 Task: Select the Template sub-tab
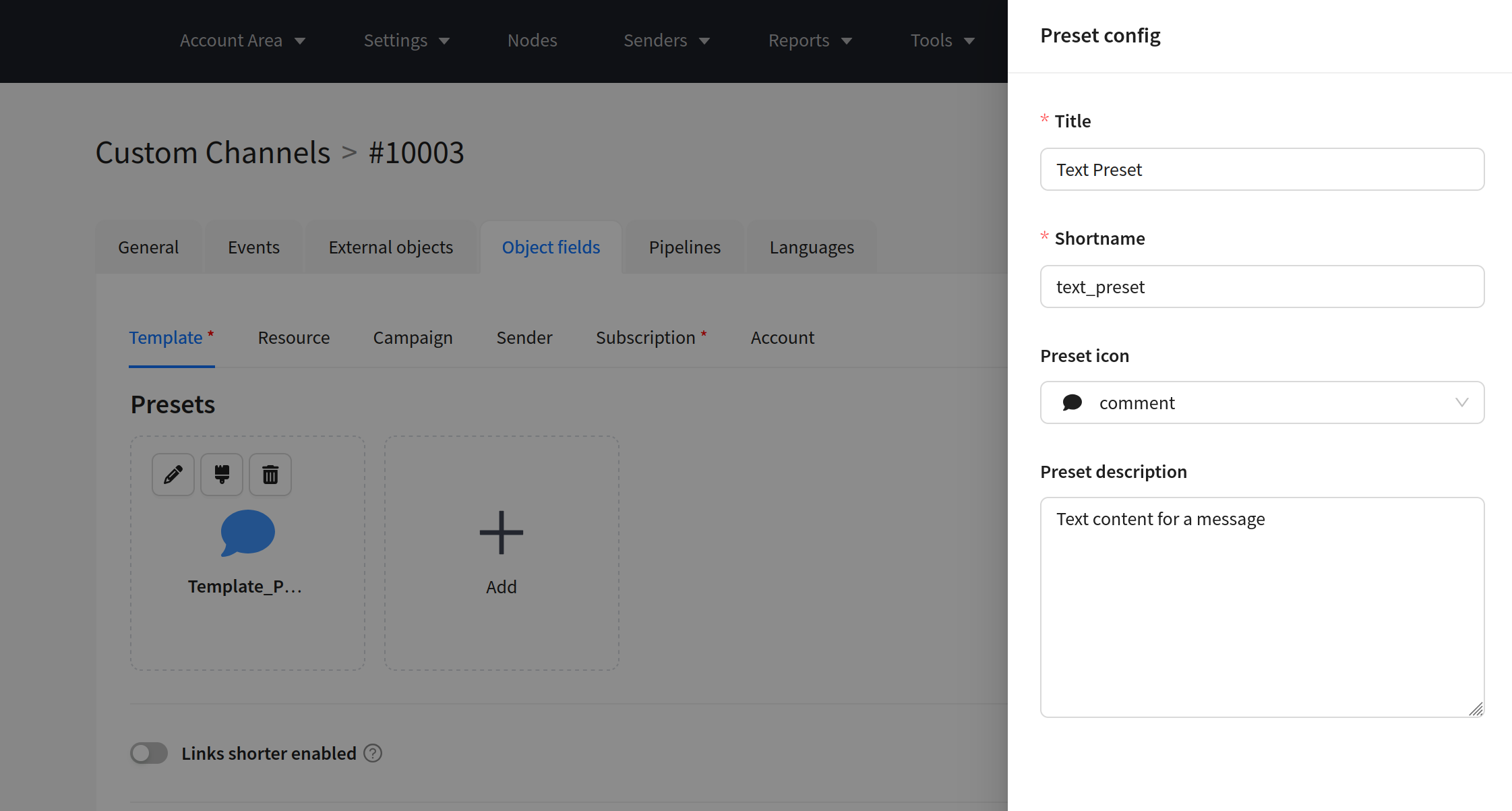click(171, 338)
